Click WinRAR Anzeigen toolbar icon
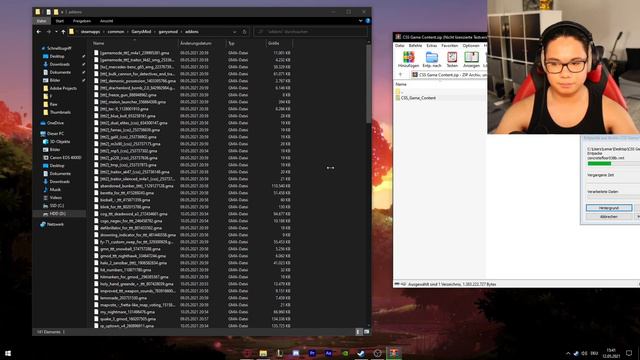 [x=471, y=60]
